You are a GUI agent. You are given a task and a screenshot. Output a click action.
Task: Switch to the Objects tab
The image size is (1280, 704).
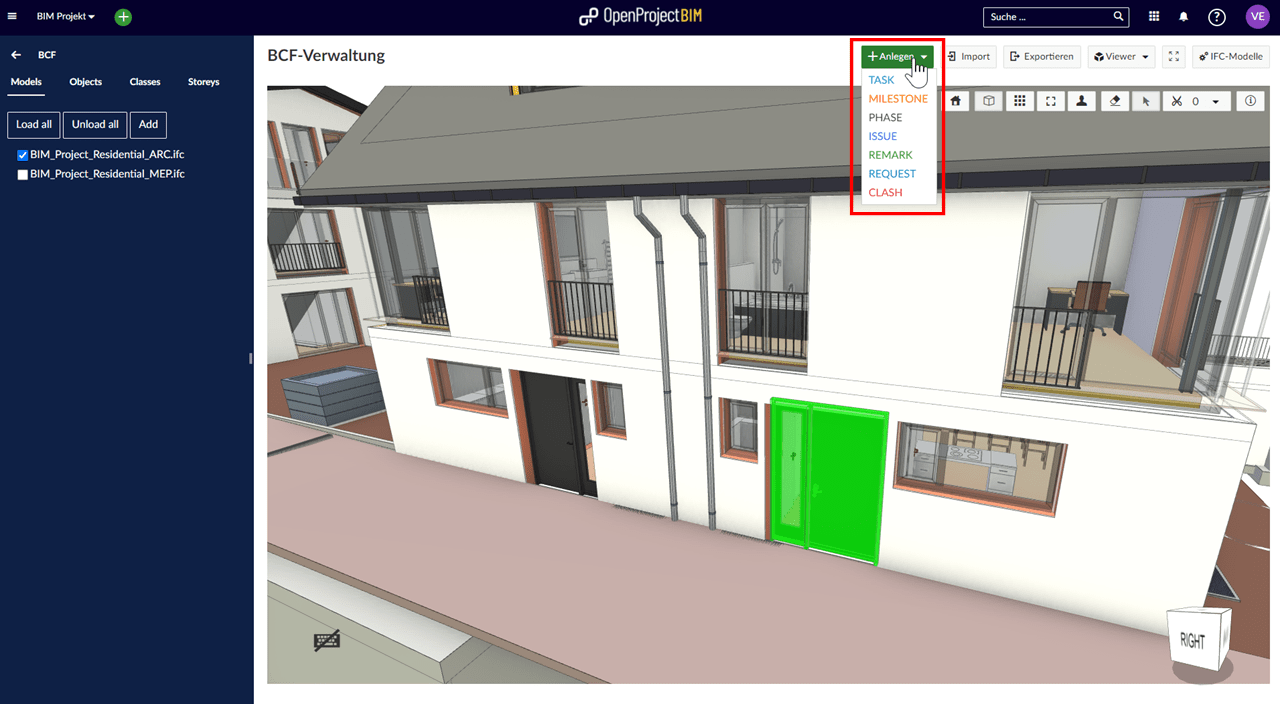click(x=85, y=82)
